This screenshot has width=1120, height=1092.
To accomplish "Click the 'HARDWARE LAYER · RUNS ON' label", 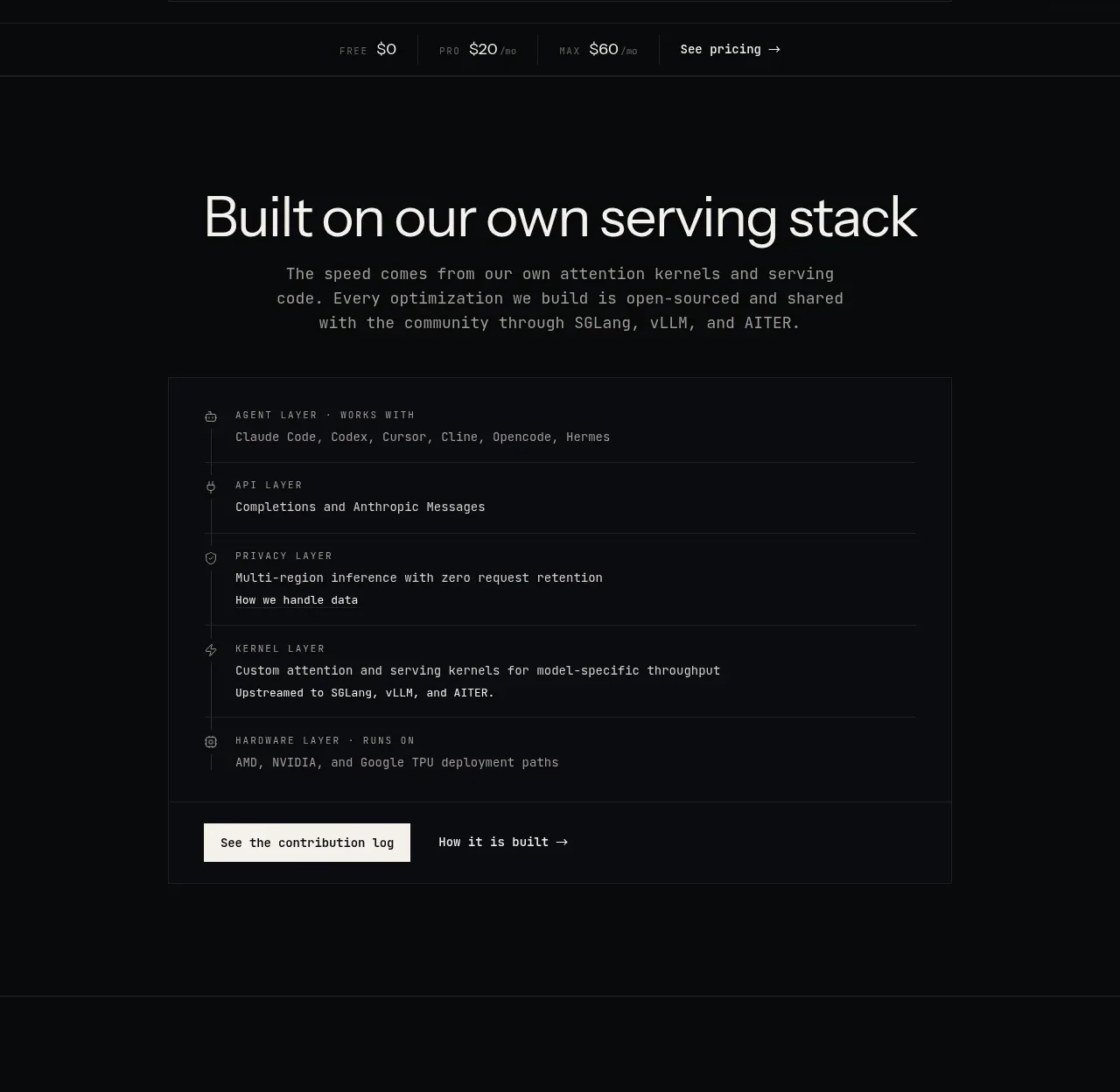I will 325,740.
